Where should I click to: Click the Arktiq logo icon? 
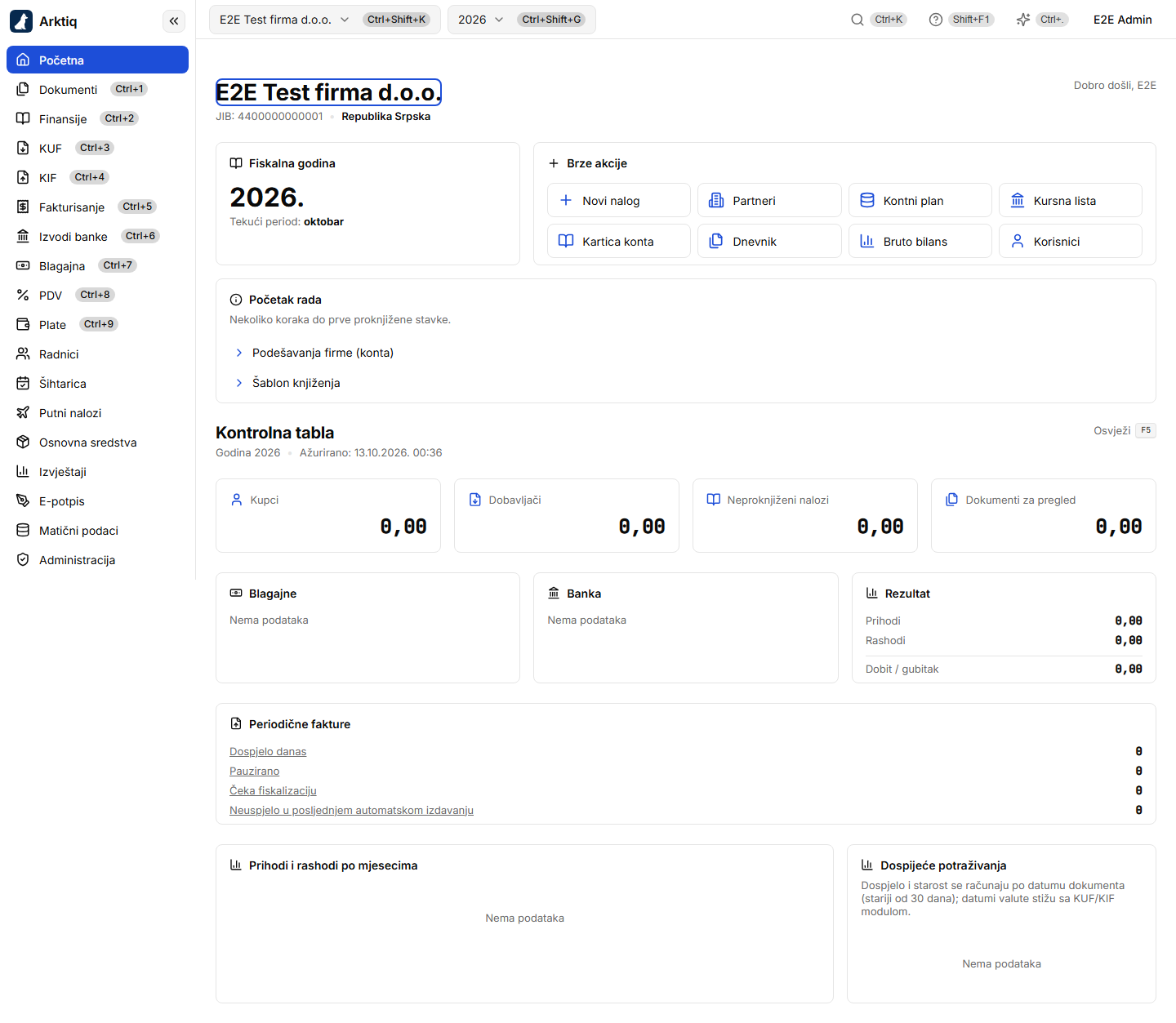[21, 21]
